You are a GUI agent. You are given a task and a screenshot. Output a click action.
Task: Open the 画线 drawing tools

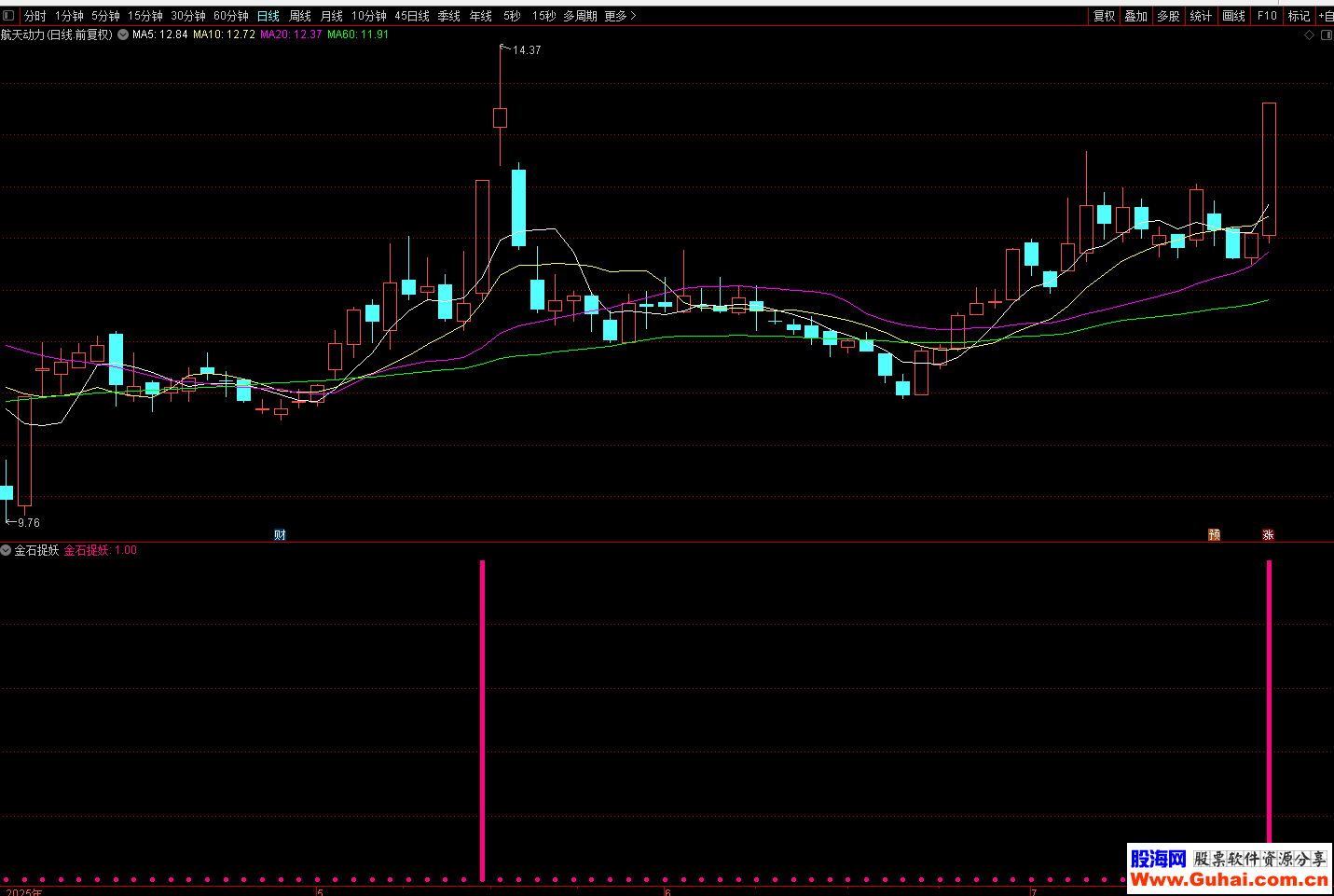pyautogui.click(x=1233, y=16)
